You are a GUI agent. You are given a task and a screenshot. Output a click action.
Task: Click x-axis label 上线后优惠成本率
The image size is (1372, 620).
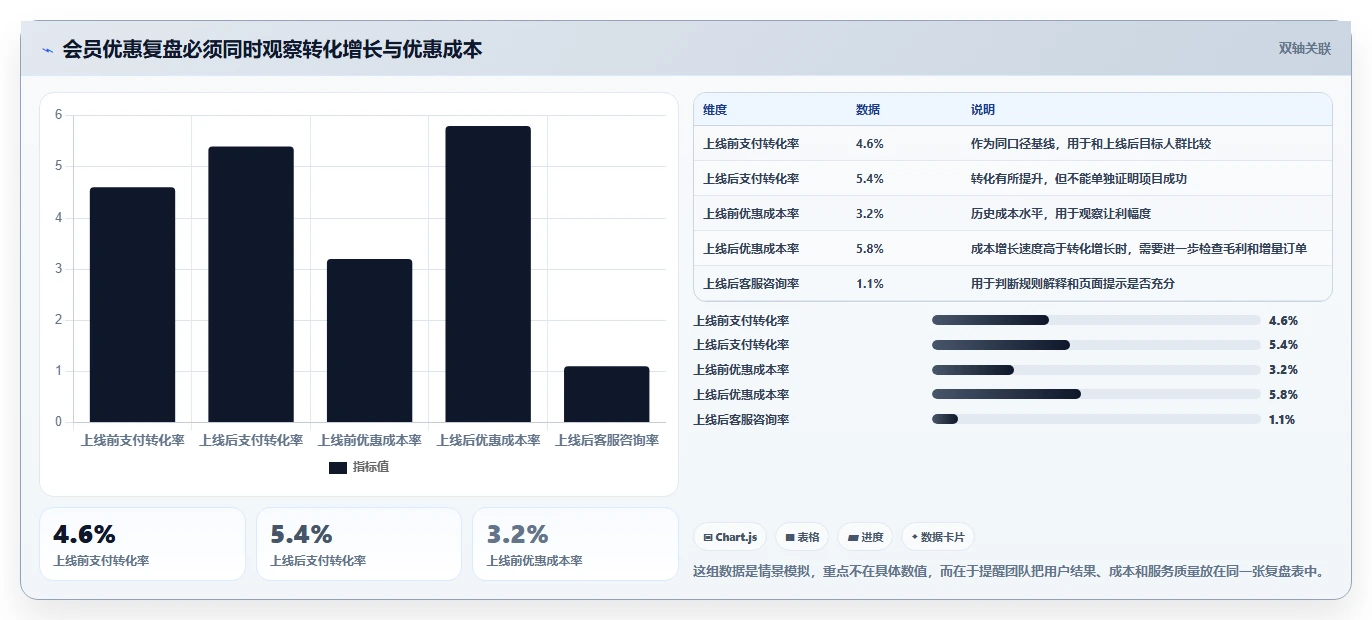(488, 440)
